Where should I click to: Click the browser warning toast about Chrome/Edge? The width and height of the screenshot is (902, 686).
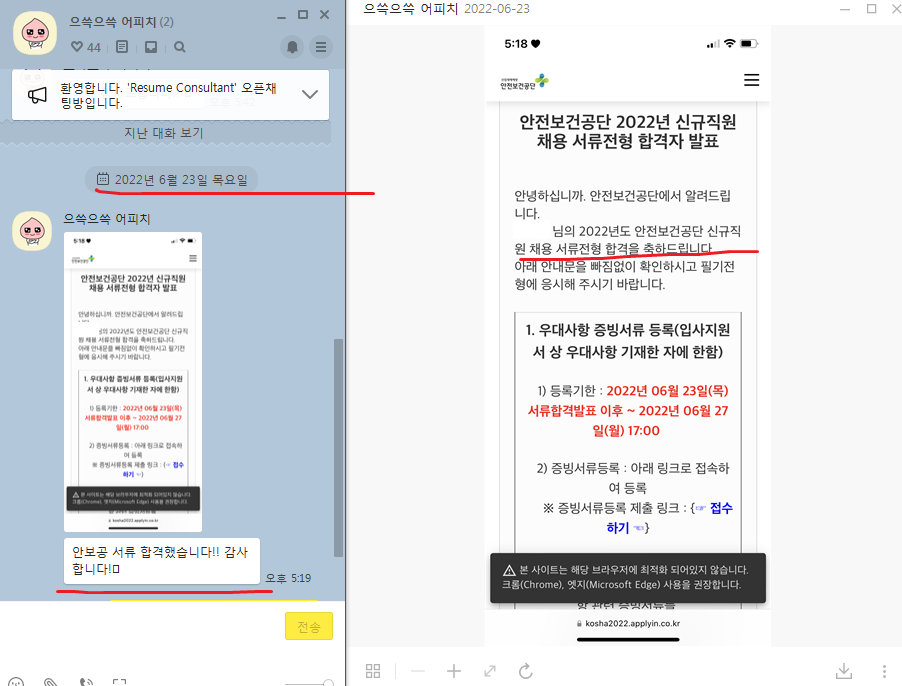tap(628, 578)
